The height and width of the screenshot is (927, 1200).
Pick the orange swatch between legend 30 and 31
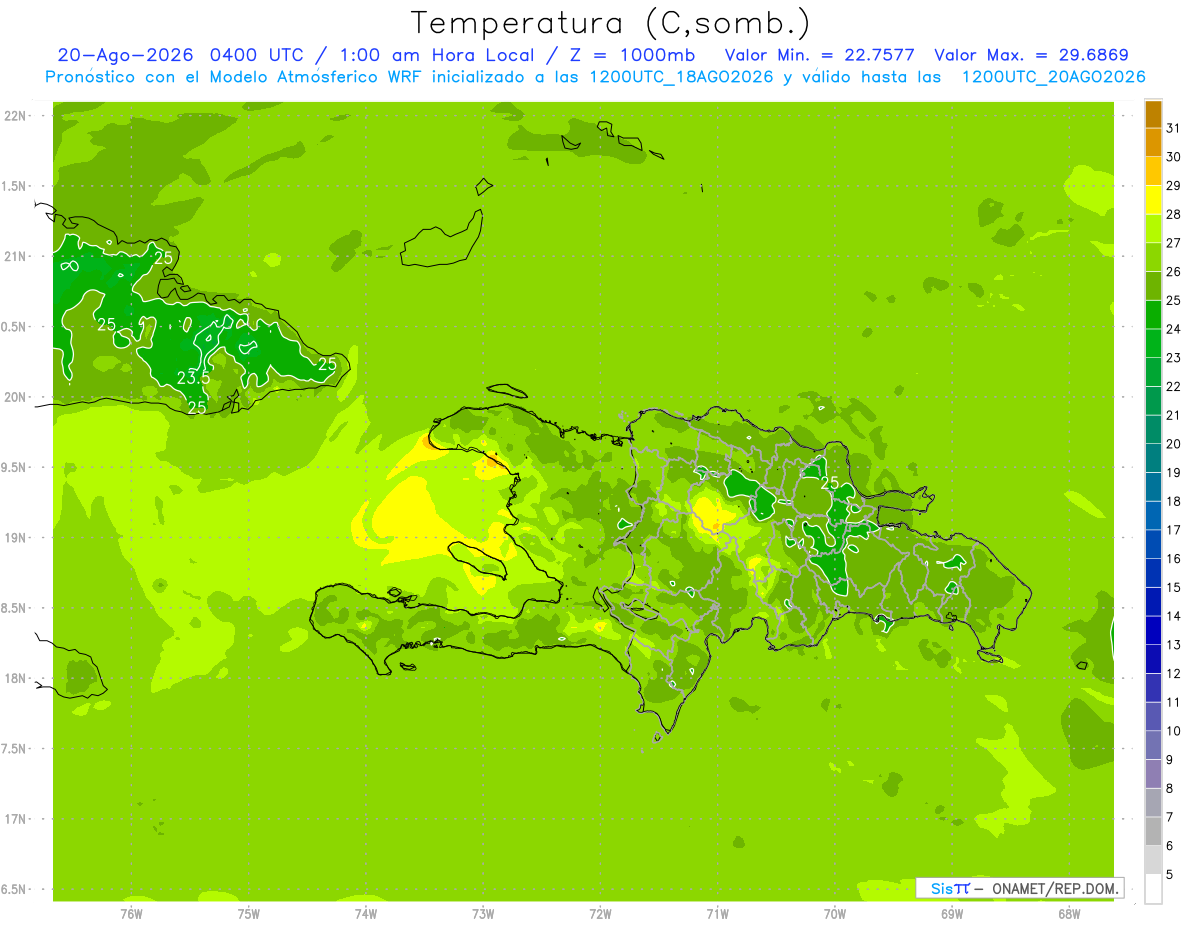pos(1153,142)
